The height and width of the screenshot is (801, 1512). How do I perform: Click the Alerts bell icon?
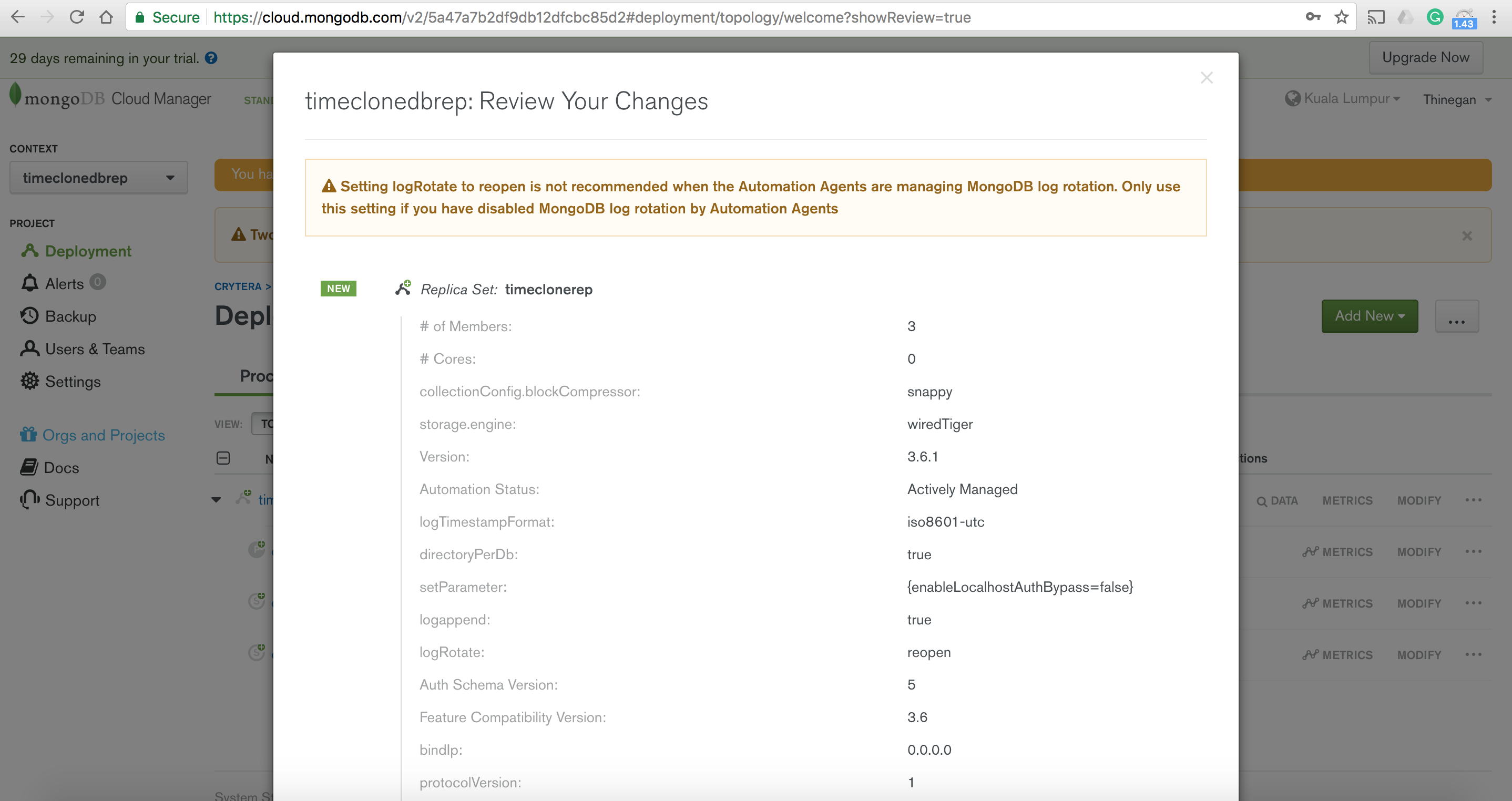coord(29,283)
